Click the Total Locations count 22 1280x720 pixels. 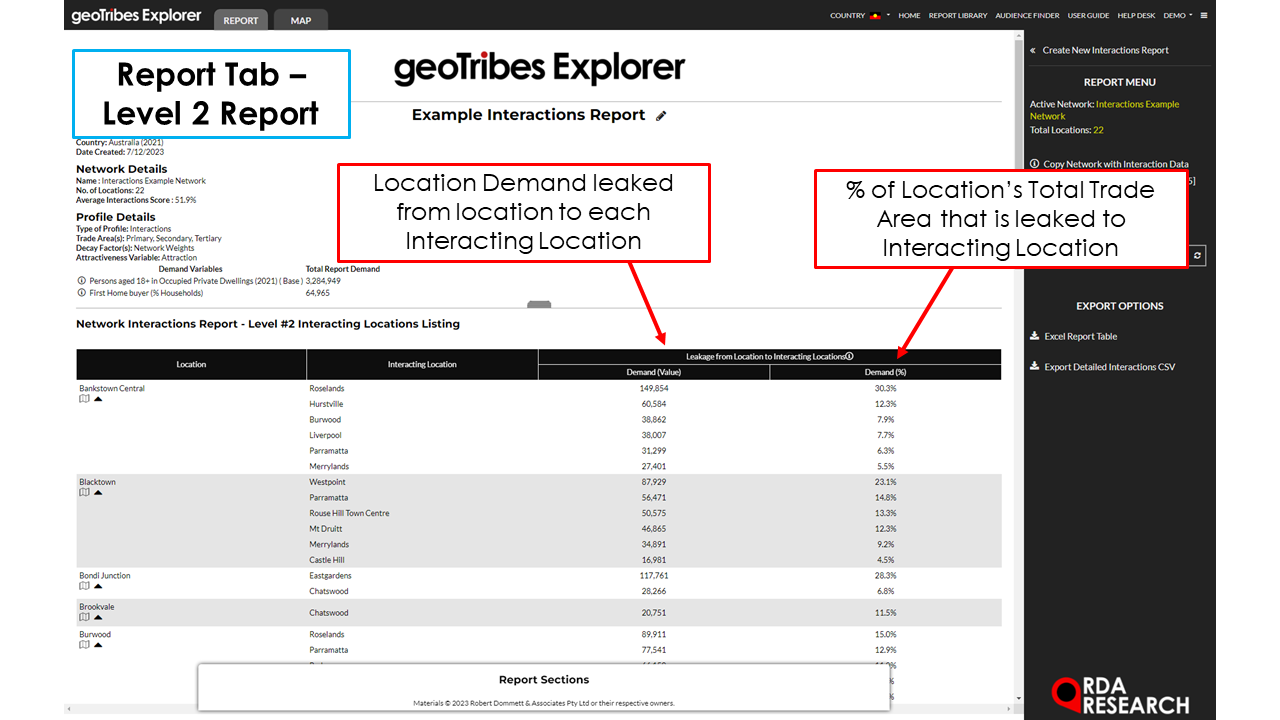click(1098, 130)
